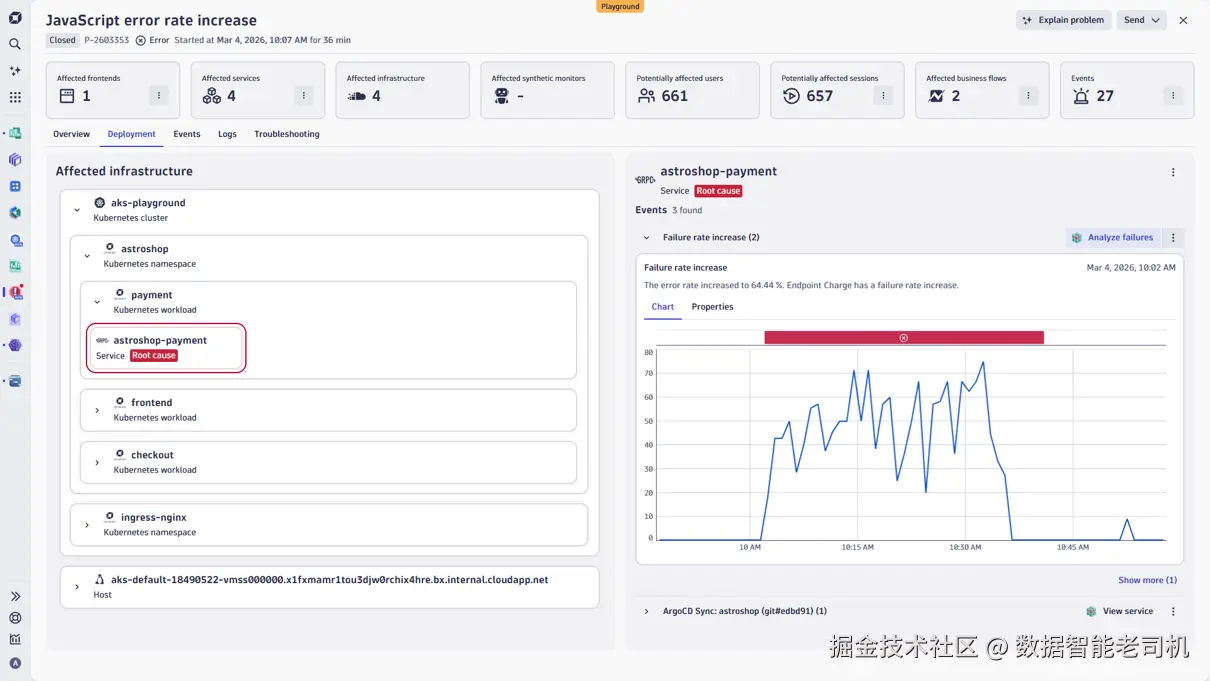Image resolution: width=1210 pixels, height=681 pixels.
Task: Click the Events siren icon
Action: [1081, 96]
